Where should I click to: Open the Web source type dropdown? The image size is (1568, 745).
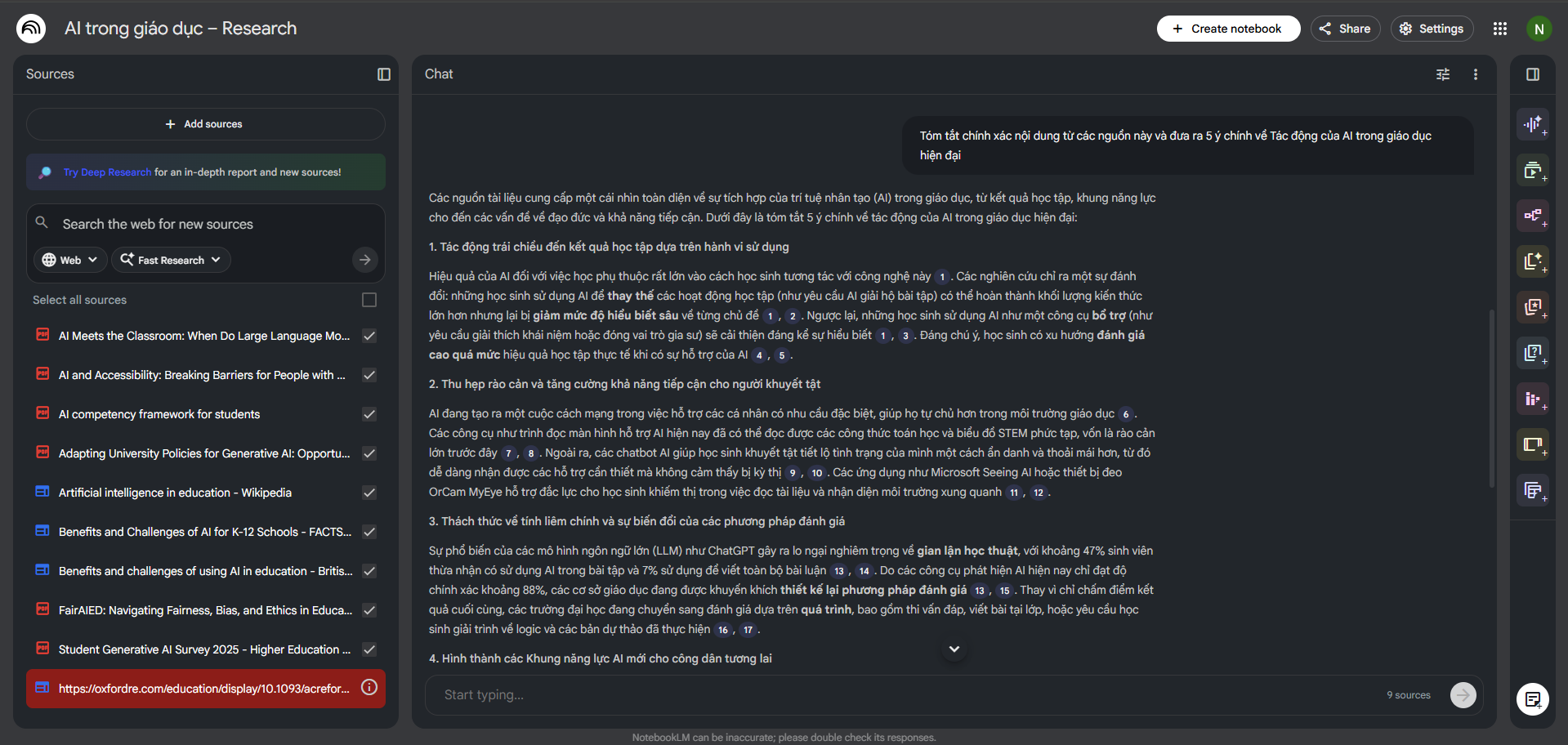70,260
